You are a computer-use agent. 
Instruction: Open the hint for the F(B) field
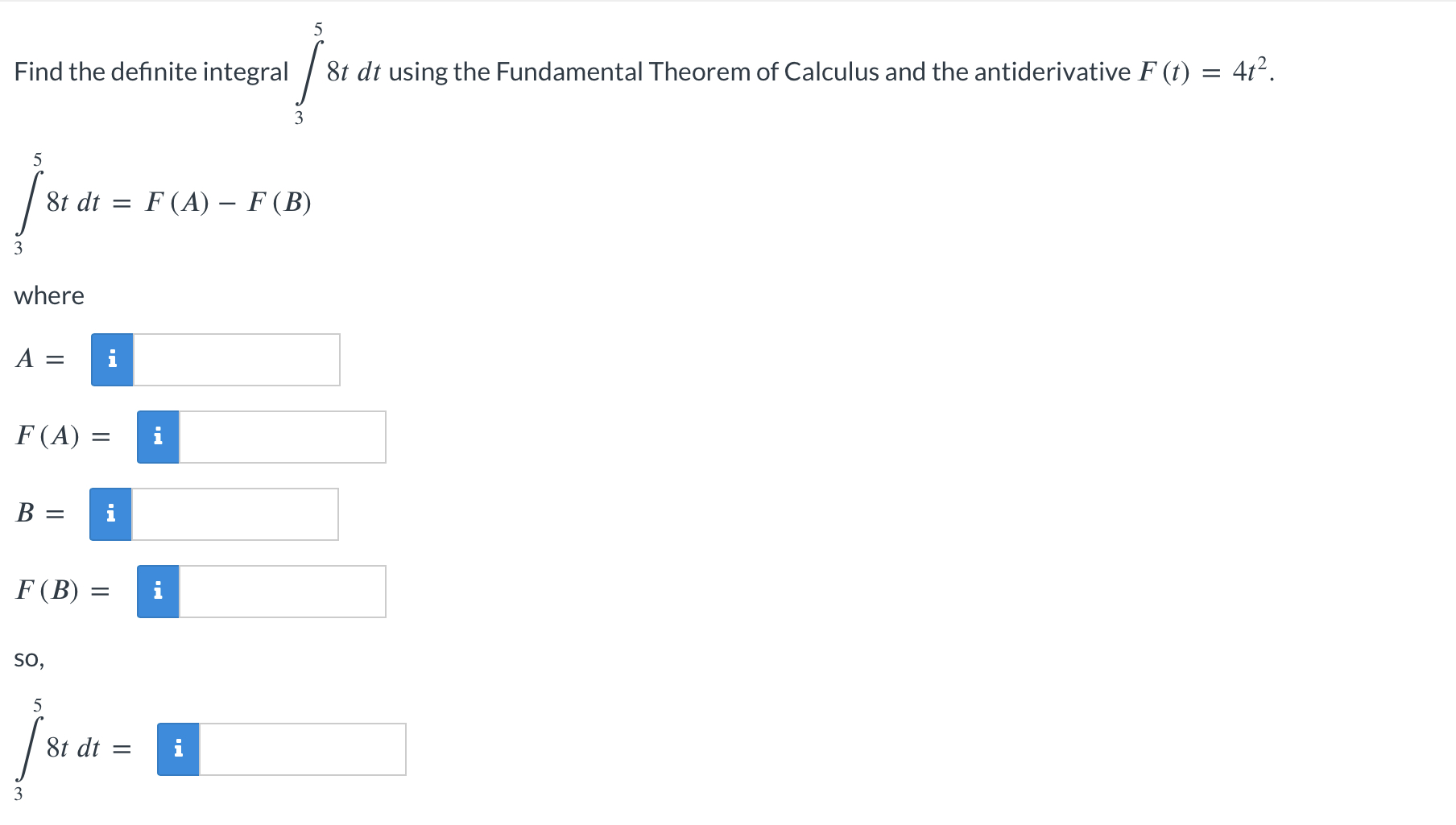tap(158, 592)
